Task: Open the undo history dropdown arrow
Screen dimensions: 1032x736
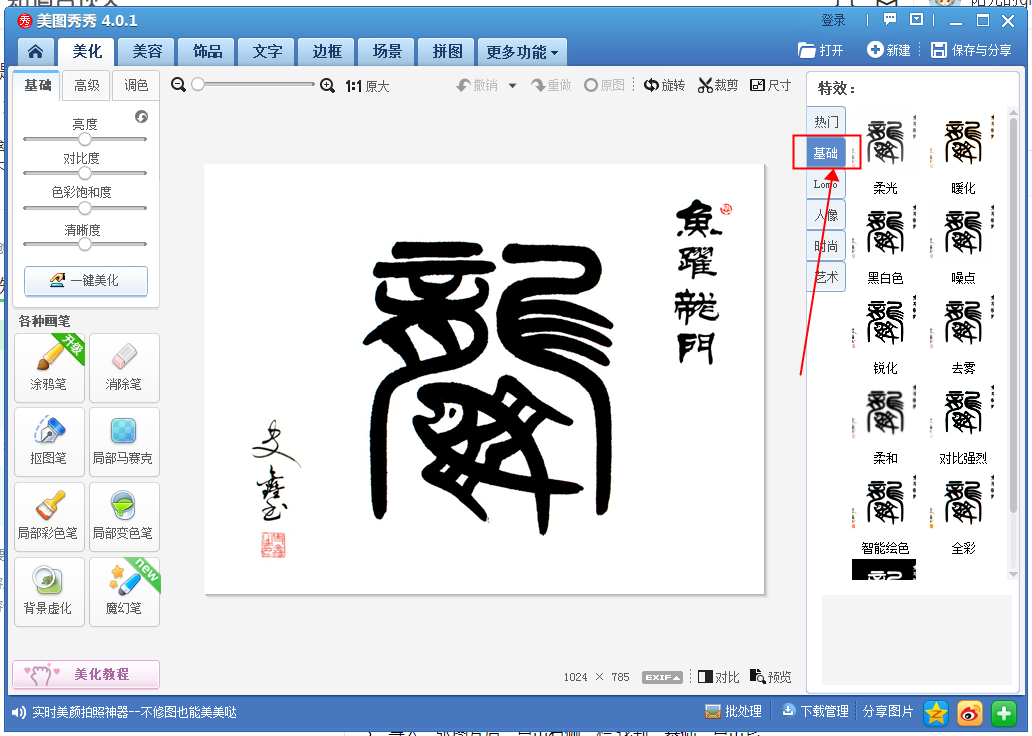Action: click(x=512, y=86)
